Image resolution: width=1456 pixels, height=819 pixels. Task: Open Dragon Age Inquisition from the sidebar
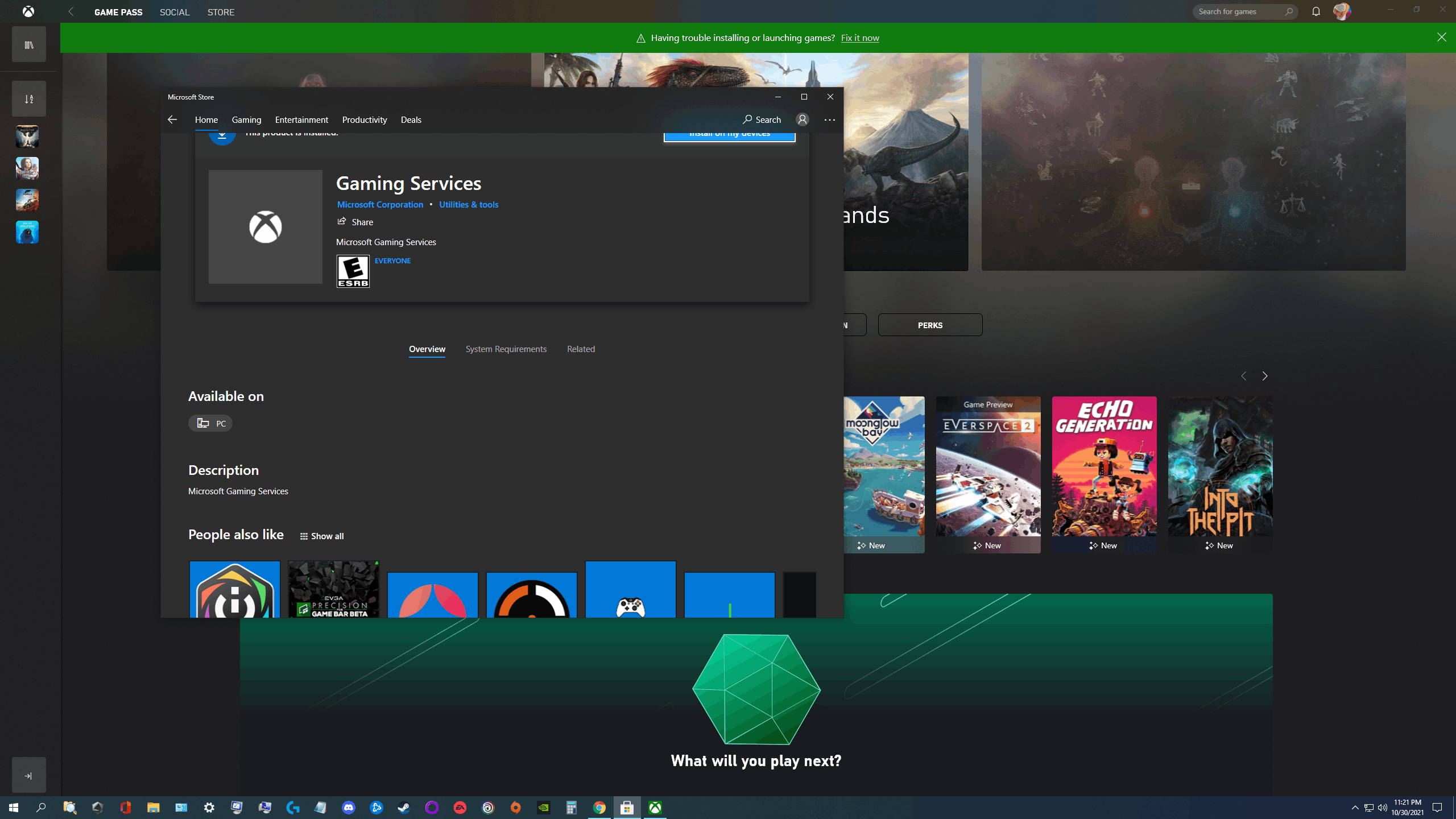pyautogui.click(x=27, y=136)
